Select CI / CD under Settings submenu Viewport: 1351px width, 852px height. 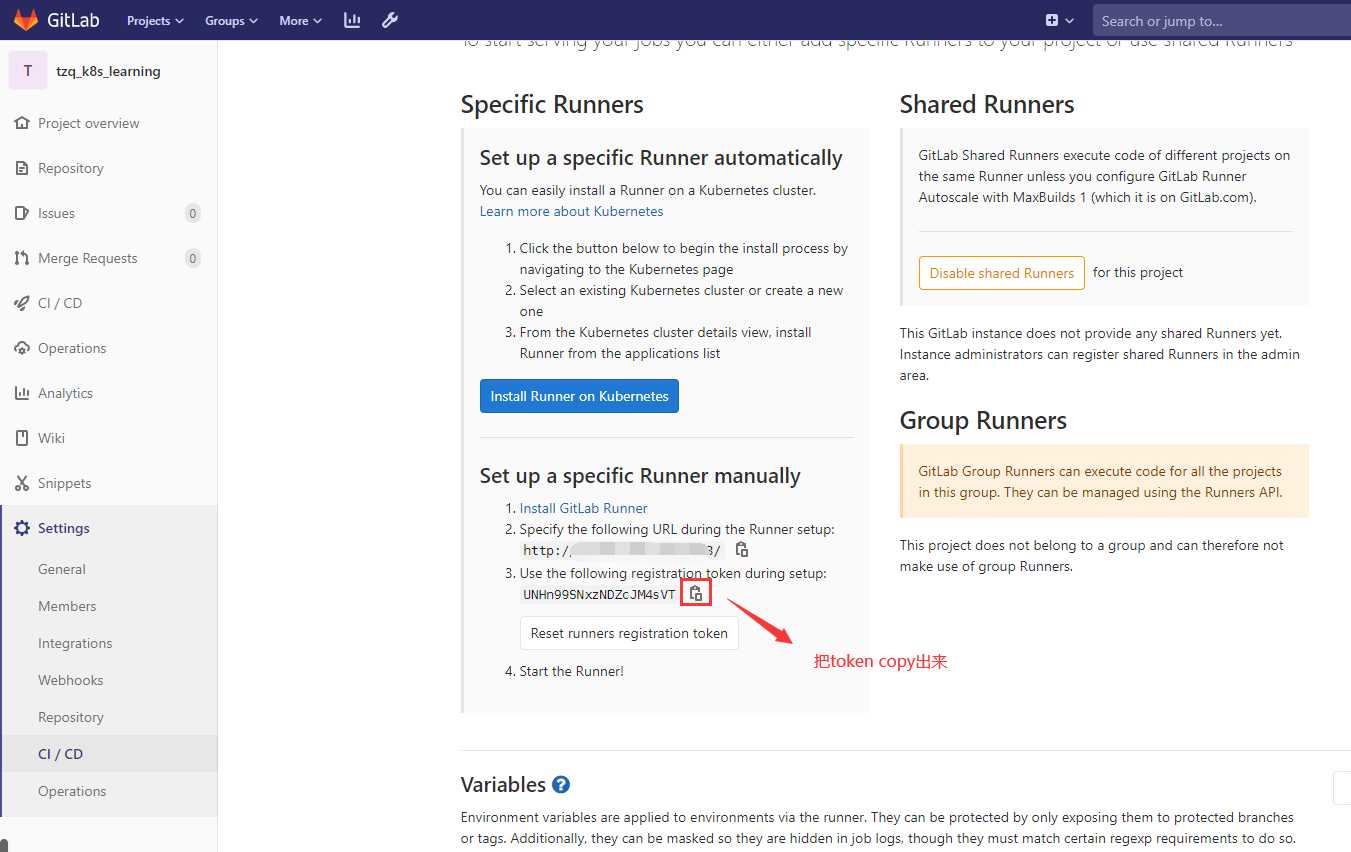tap(108, 754)
